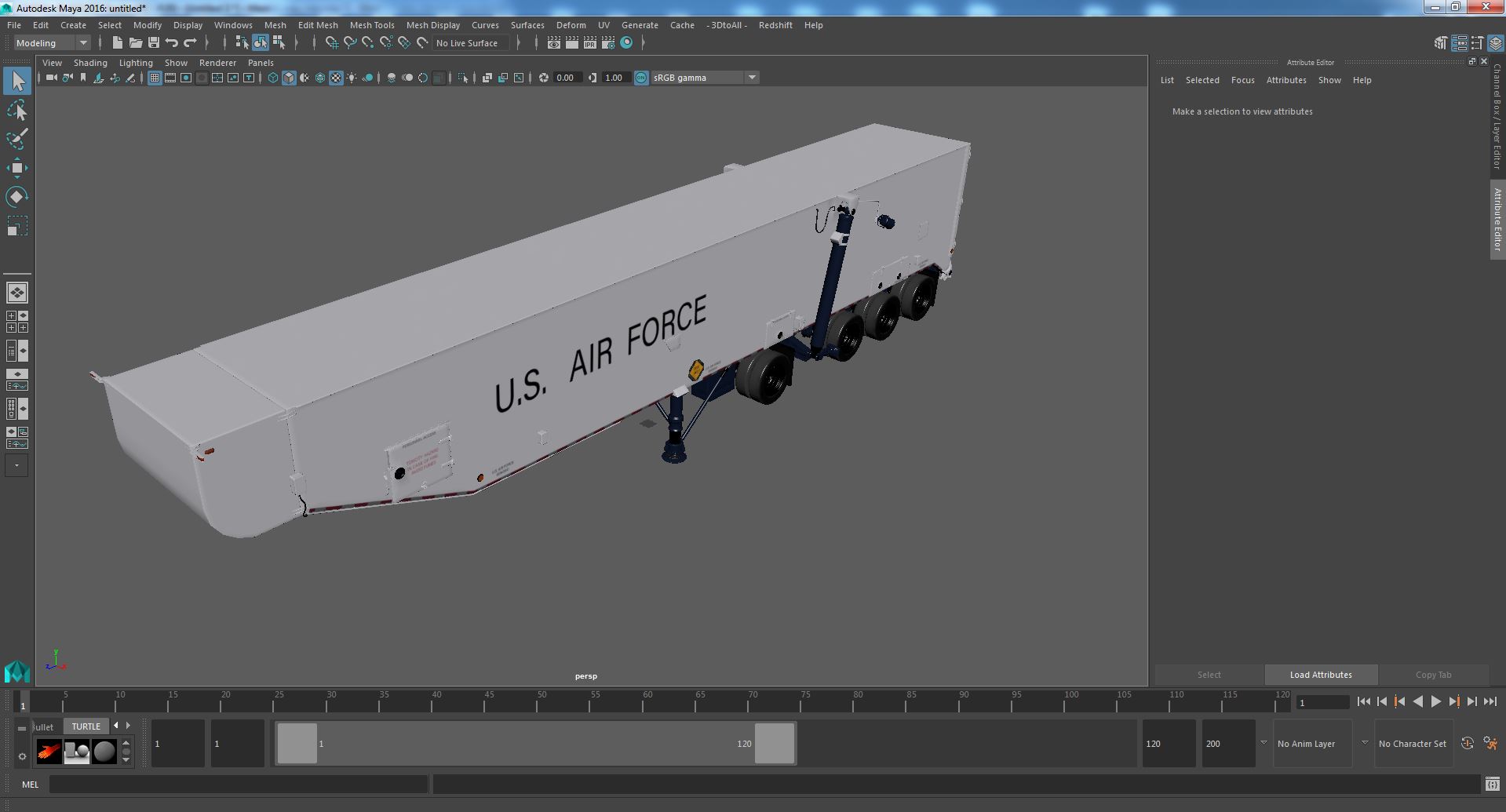
Task: Click the No Live Surface field
Action: (x=471, y=43)
